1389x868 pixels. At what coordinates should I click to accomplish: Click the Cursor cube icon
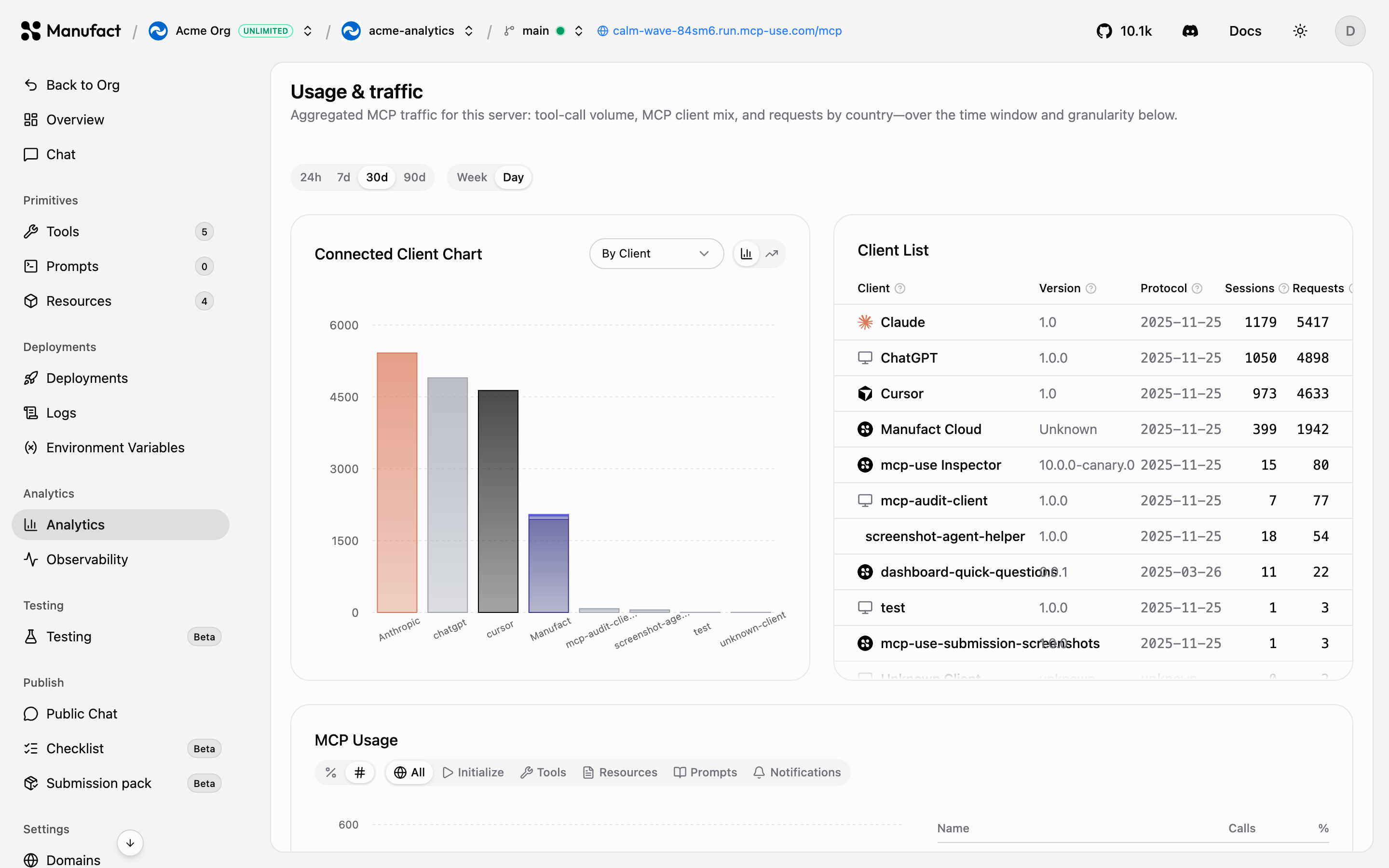coord(865,394)
